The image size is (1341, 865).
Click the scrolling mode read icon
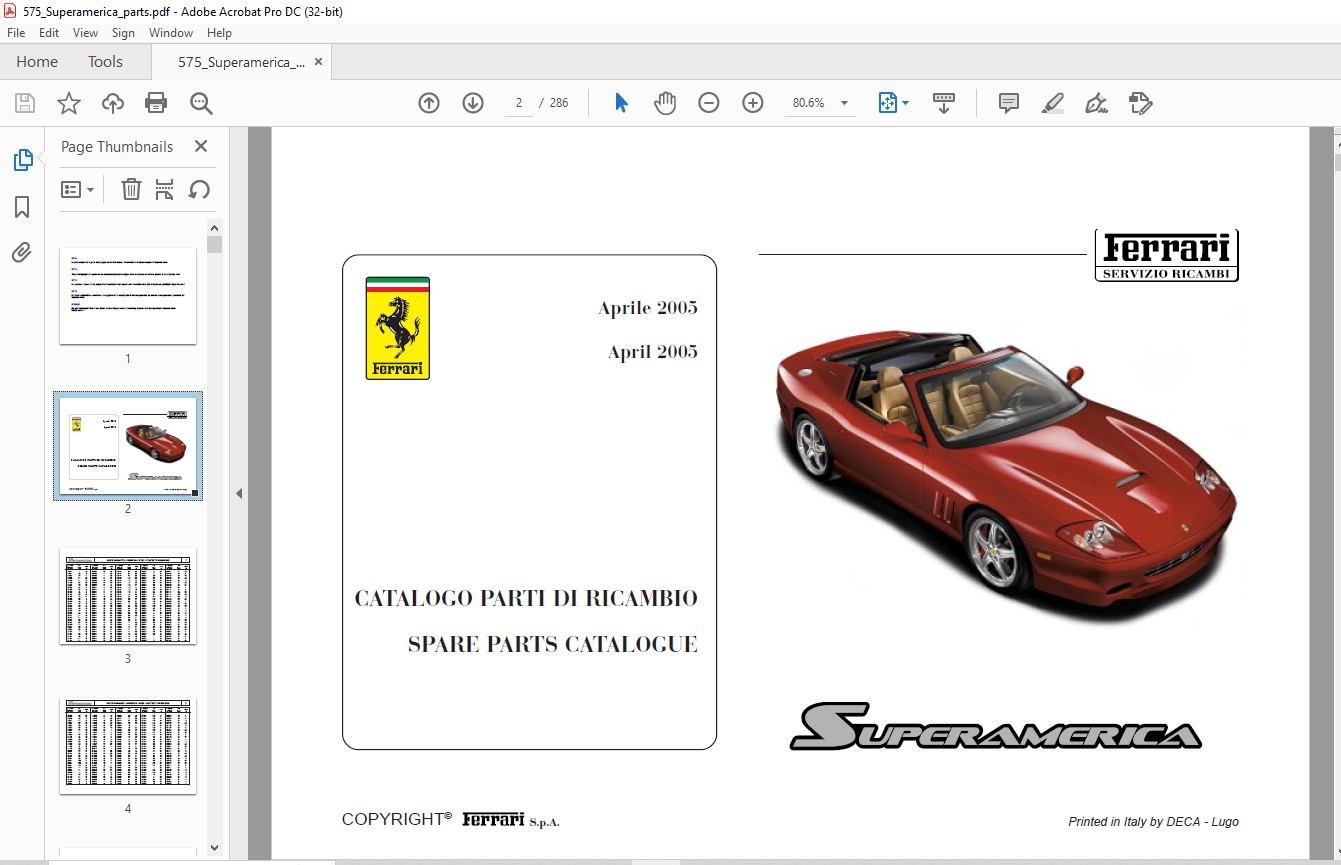(944, 103)
